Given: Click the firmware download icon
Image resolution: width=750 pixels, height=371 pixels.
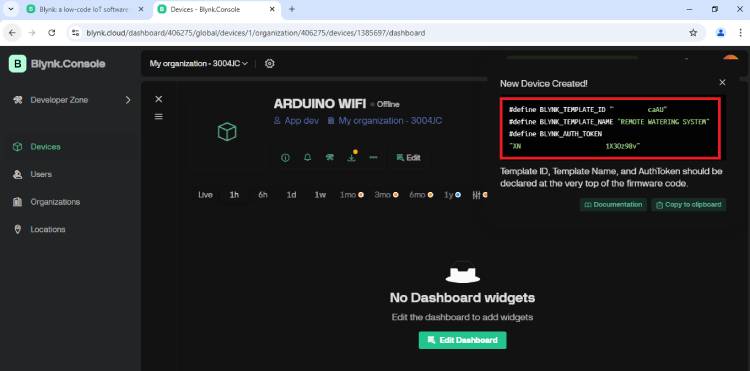Looking at the screenshot, I should click(352, 157).
